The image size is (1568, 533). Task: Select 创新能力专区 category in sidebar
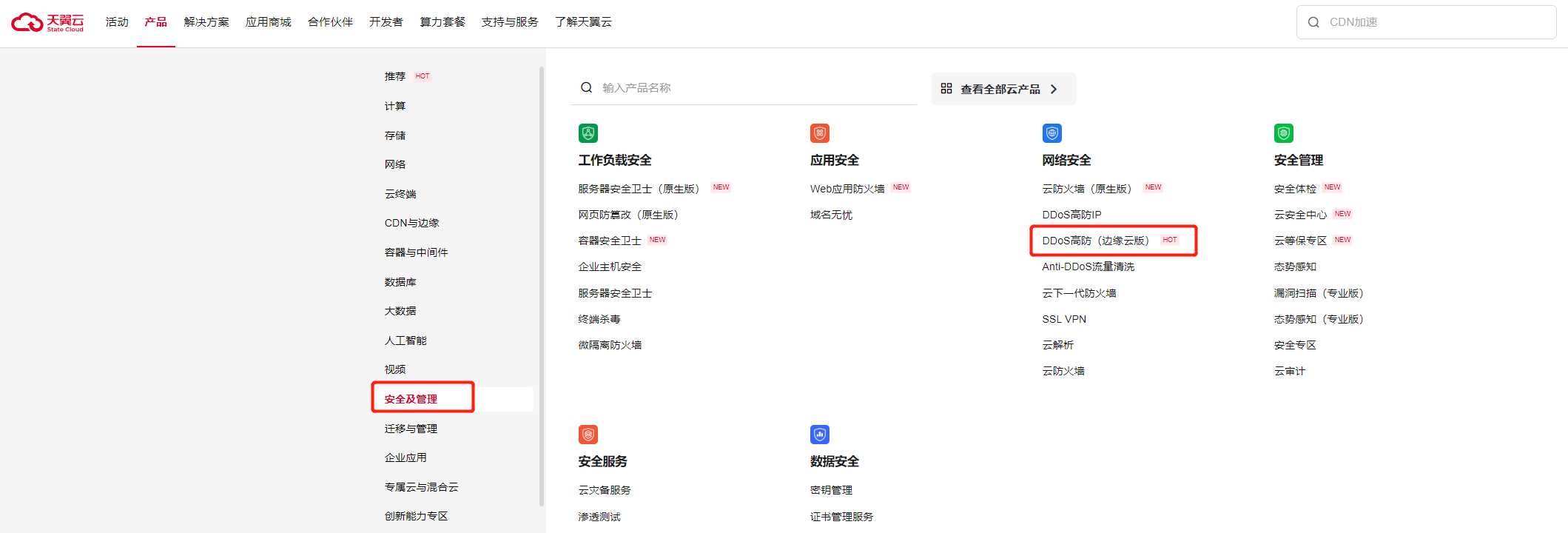tap(416, 516)
